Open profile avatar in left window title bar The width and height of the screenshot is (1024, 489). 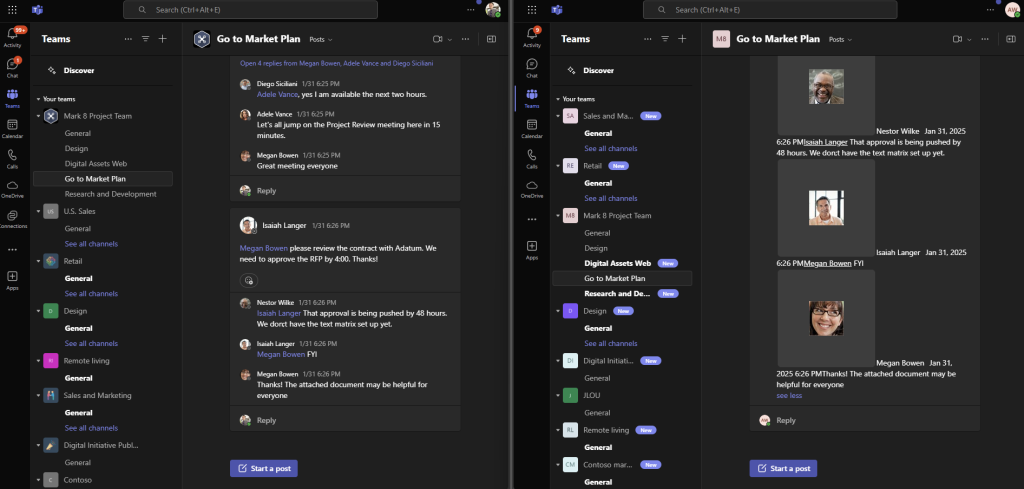pos(493,10)
